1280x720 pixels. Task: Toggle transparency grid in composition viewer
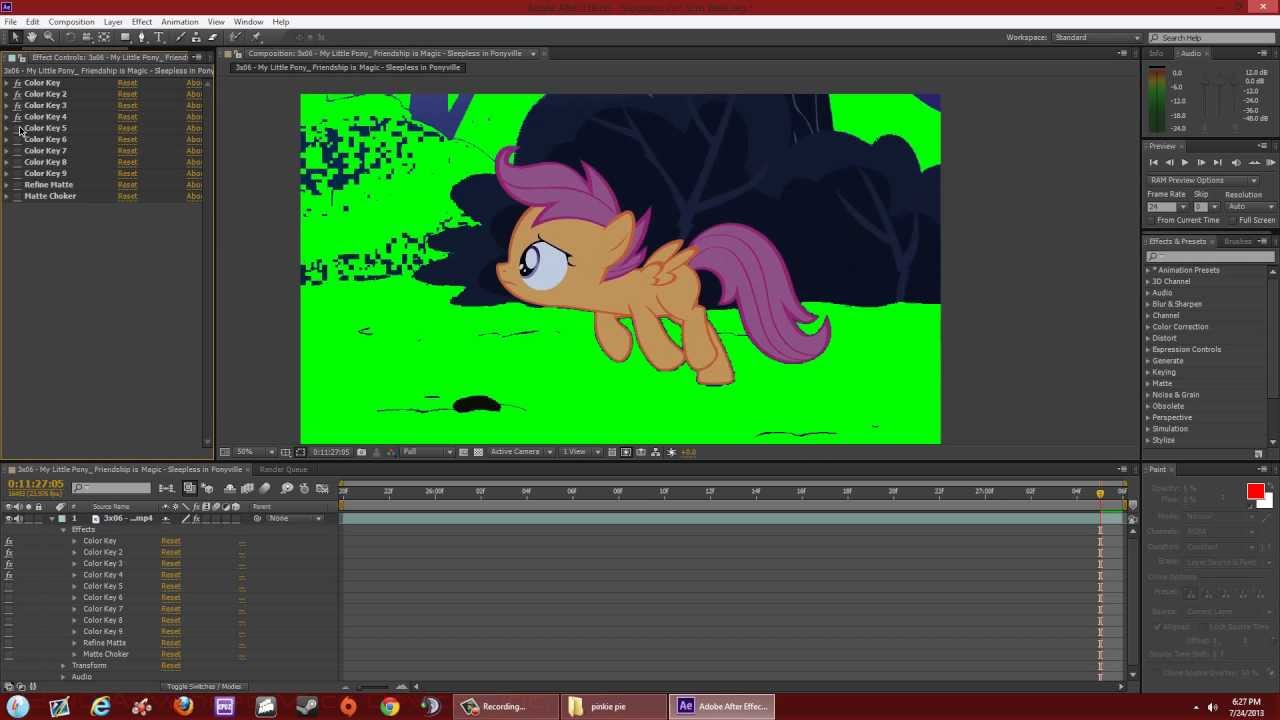click(x=478, y=452)
